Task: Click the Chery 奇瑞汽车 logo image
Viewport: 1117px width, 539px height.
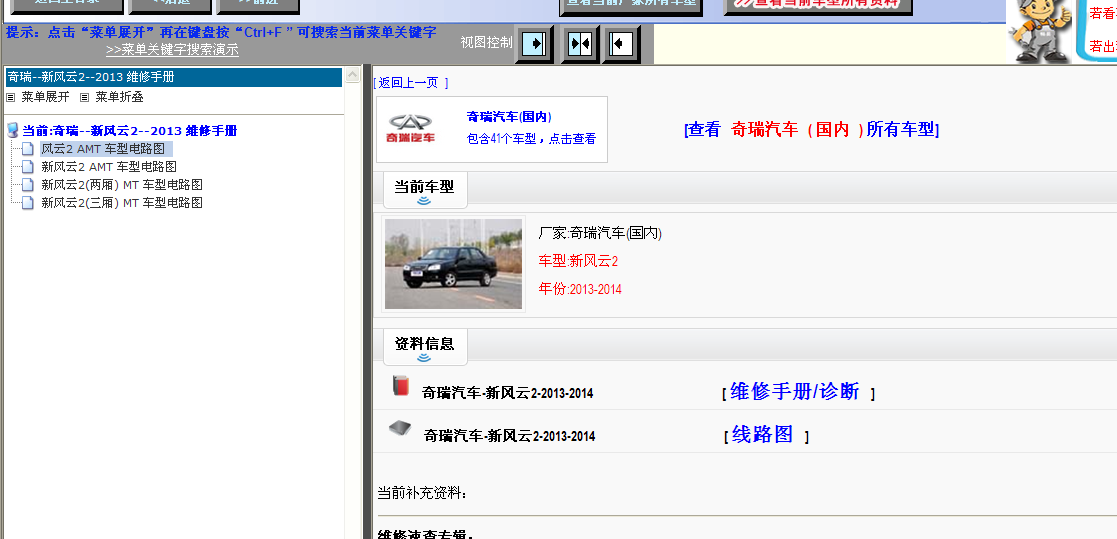Action: tap(411, 129)
